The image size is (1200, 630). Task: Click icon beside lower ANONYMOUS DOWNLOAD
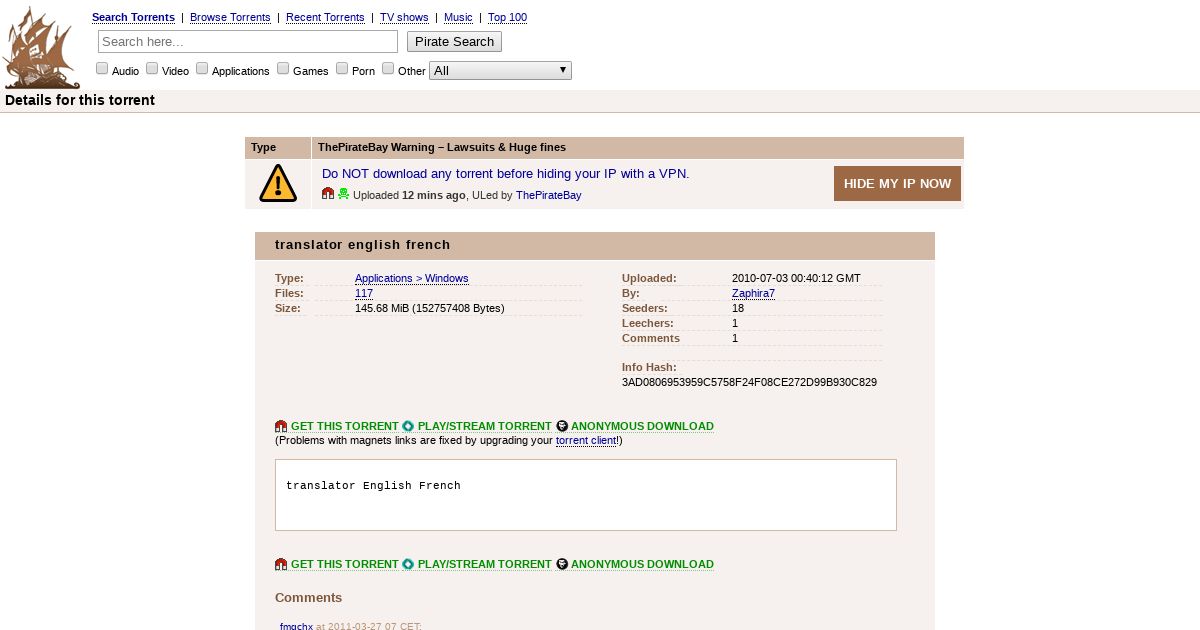562,564
